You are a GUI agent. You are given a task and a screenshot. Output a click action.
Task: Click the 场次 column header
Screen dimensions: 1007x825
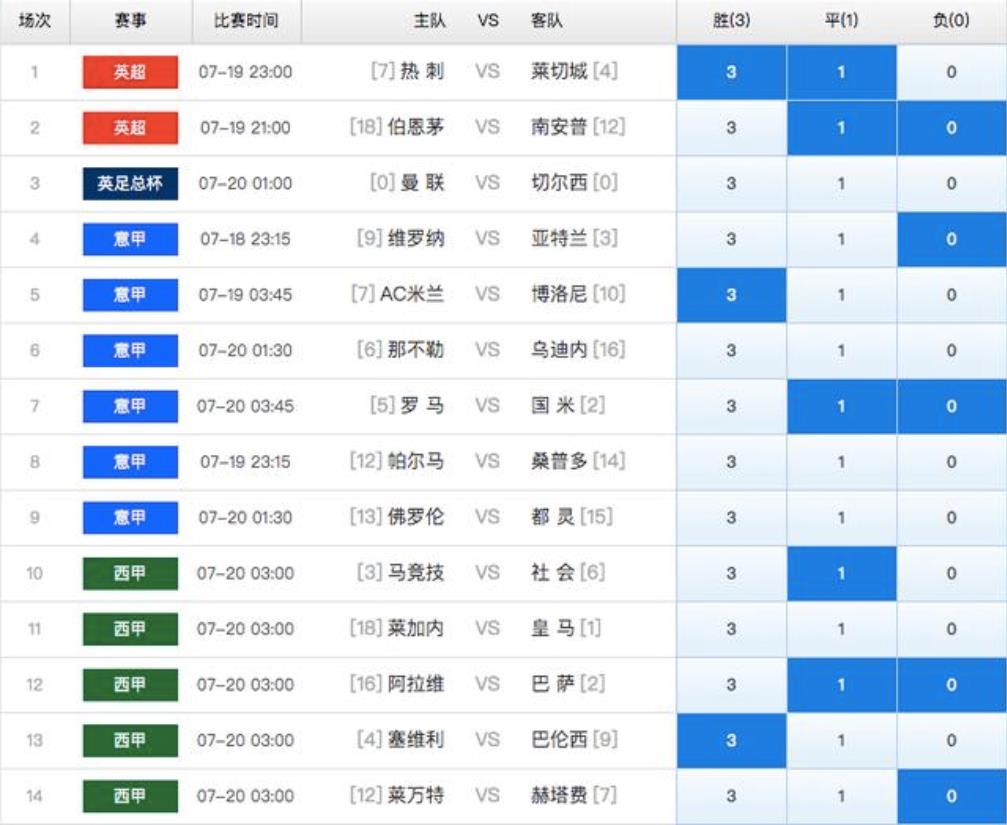click(35, 21)
